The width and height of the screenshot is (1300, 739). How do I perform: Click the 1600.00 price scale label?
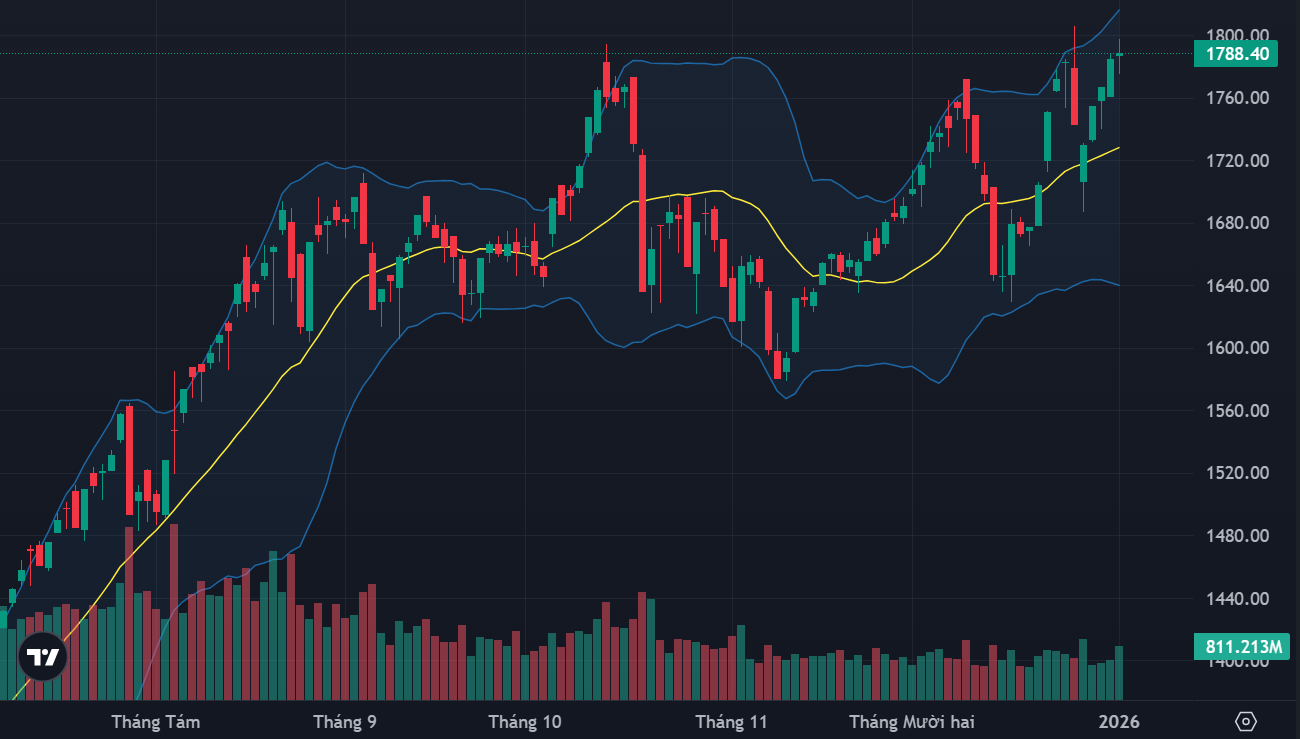click(1237, 348)
